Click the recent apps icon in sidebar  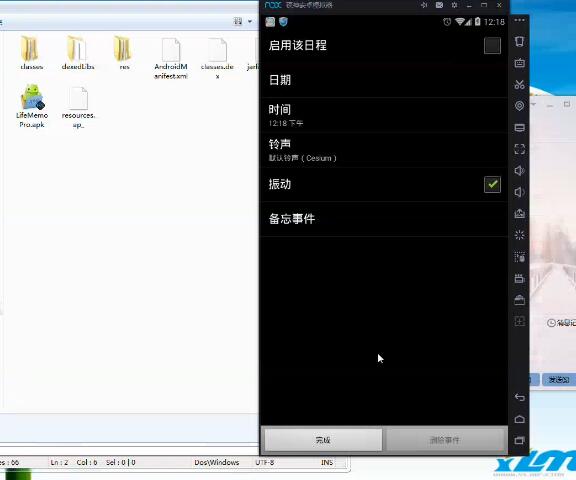tap(519, 440)
